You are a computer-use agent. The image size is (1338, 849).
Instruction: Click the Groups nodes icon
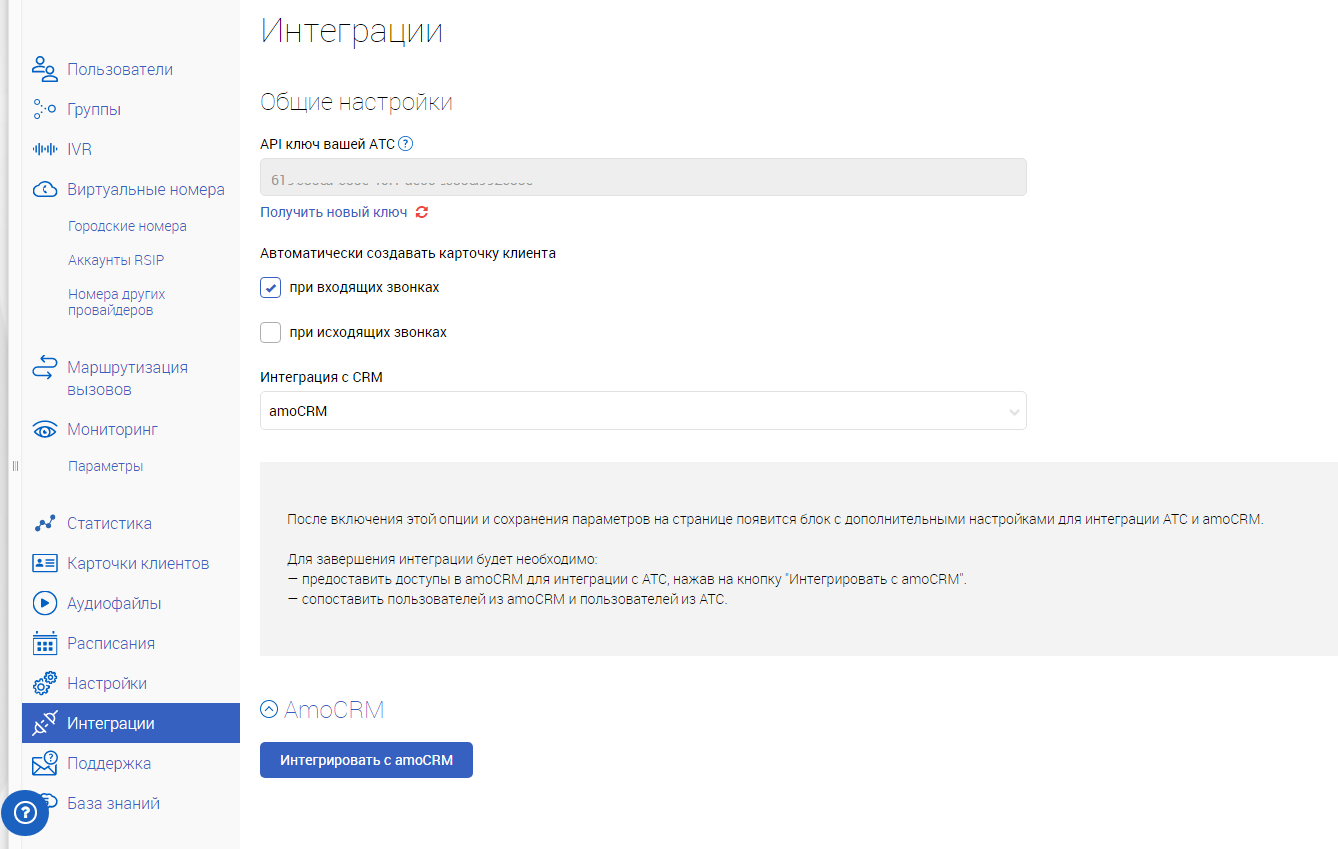44,109
